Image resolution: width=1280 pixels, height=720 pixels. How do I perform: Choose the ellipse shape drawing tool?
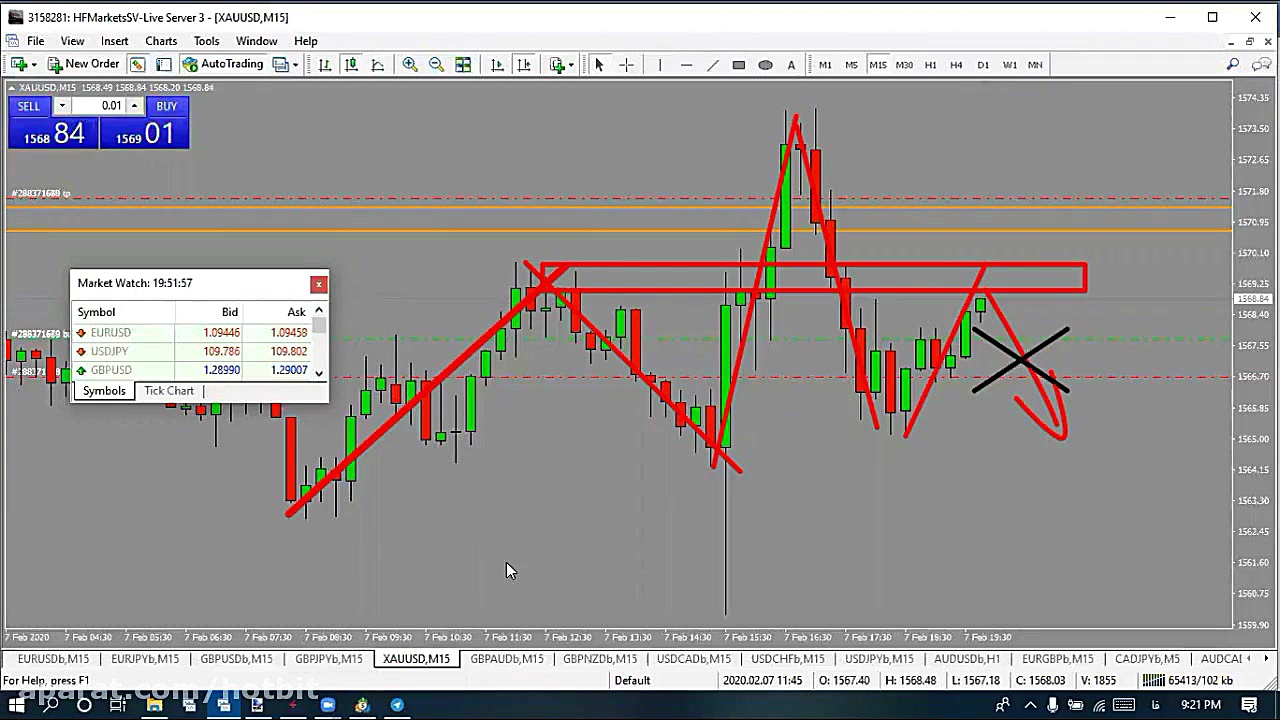[x=765, y=65]
